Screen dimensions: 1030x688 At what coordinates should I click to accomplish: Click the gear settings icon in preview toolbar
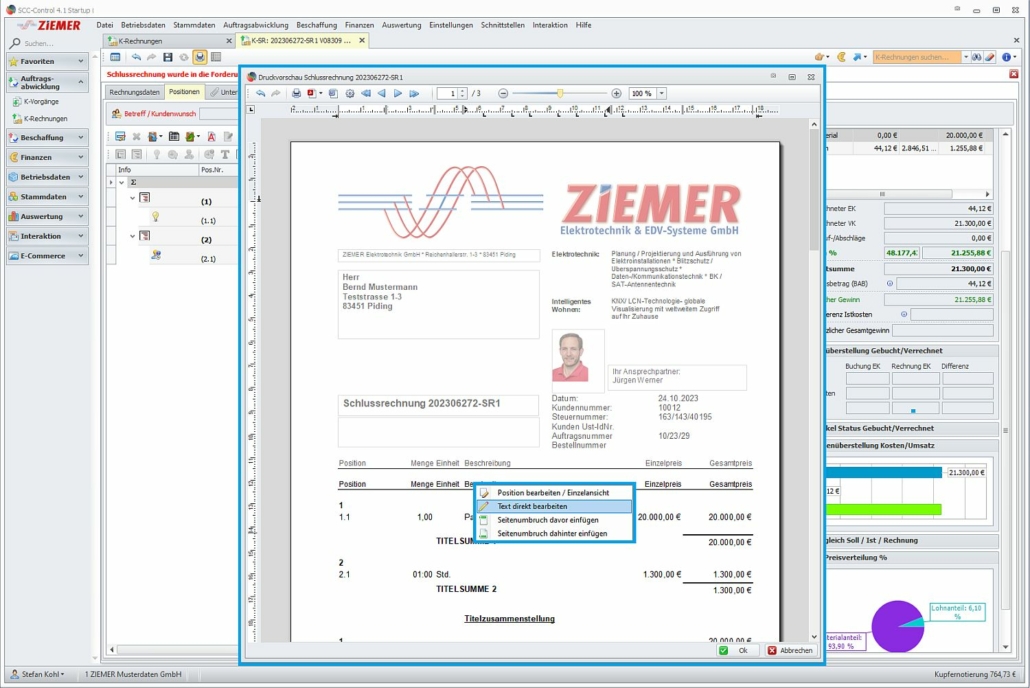349,93
